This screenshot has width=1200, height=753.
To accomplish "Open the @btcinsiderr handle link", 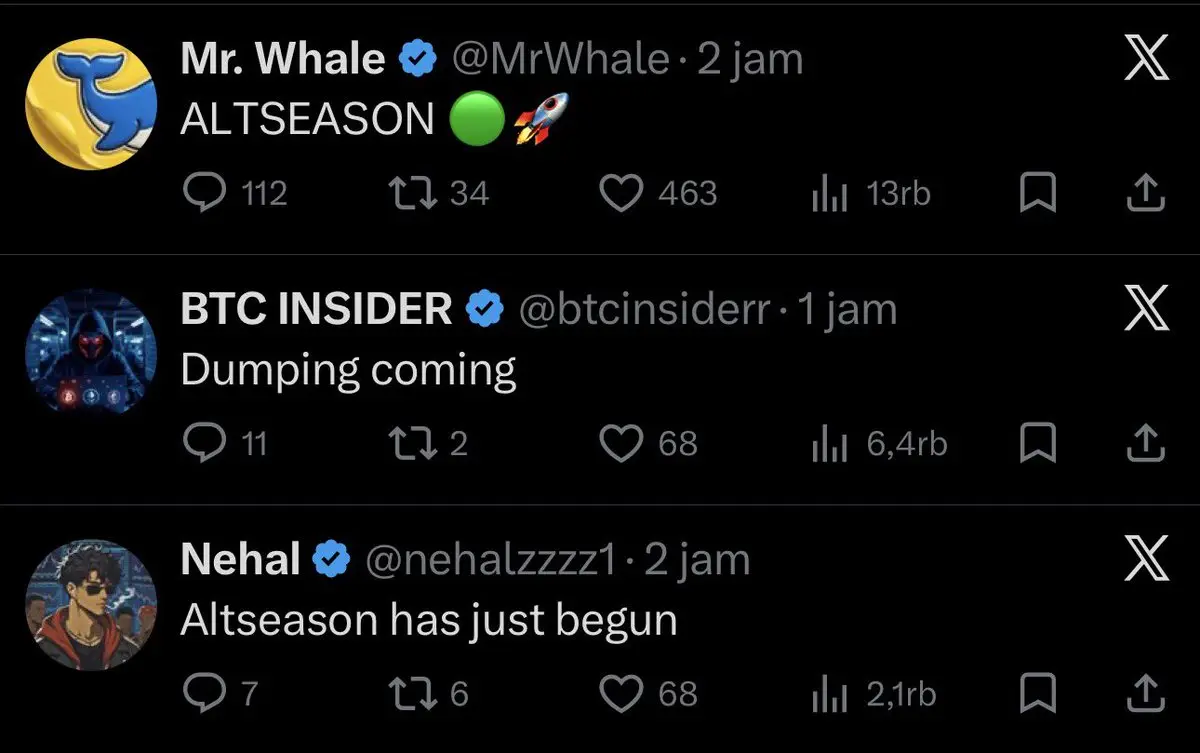I will tap(645, 310).
